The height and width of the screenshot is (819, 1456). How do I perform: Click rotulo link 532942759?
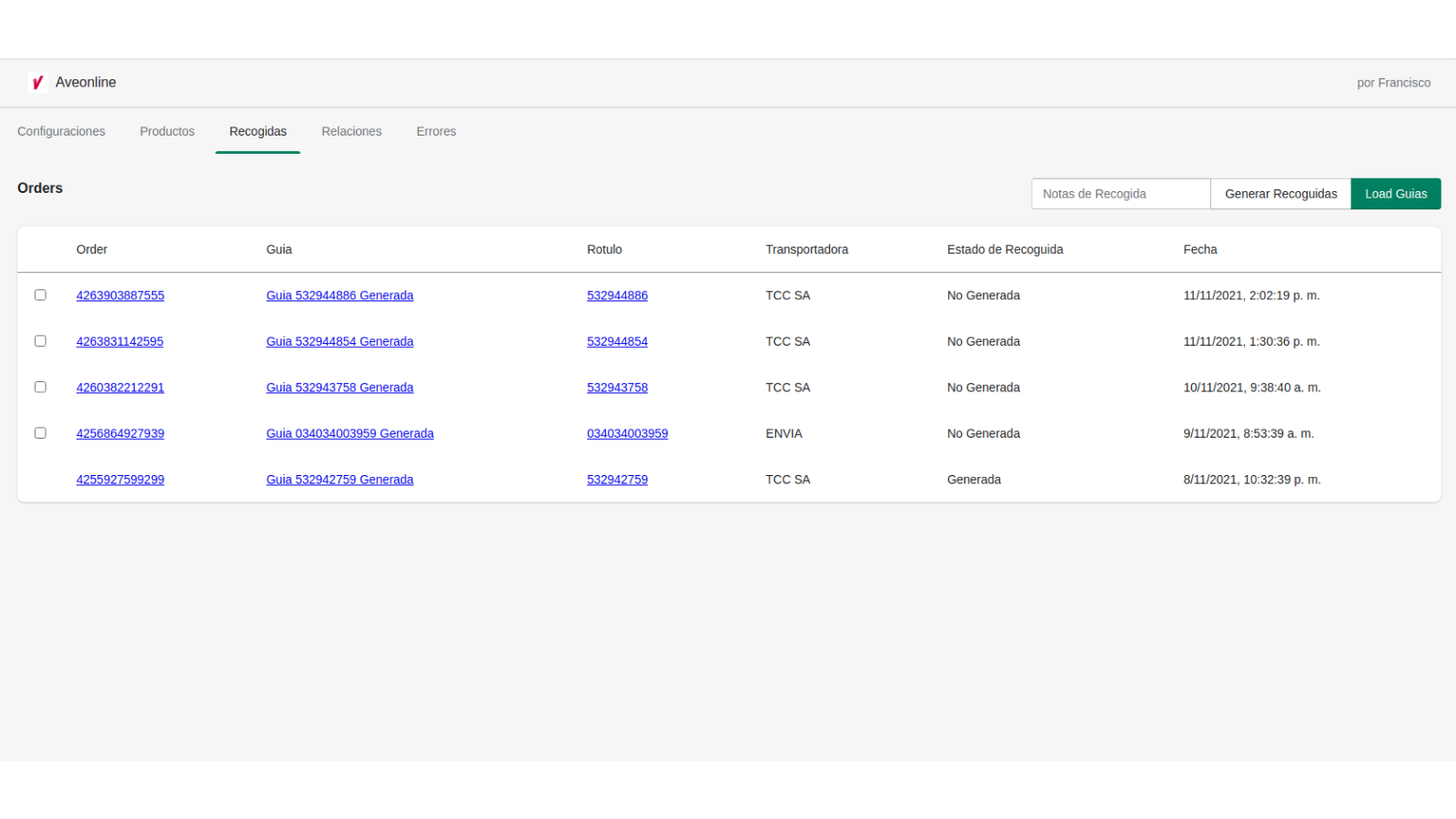617,480
